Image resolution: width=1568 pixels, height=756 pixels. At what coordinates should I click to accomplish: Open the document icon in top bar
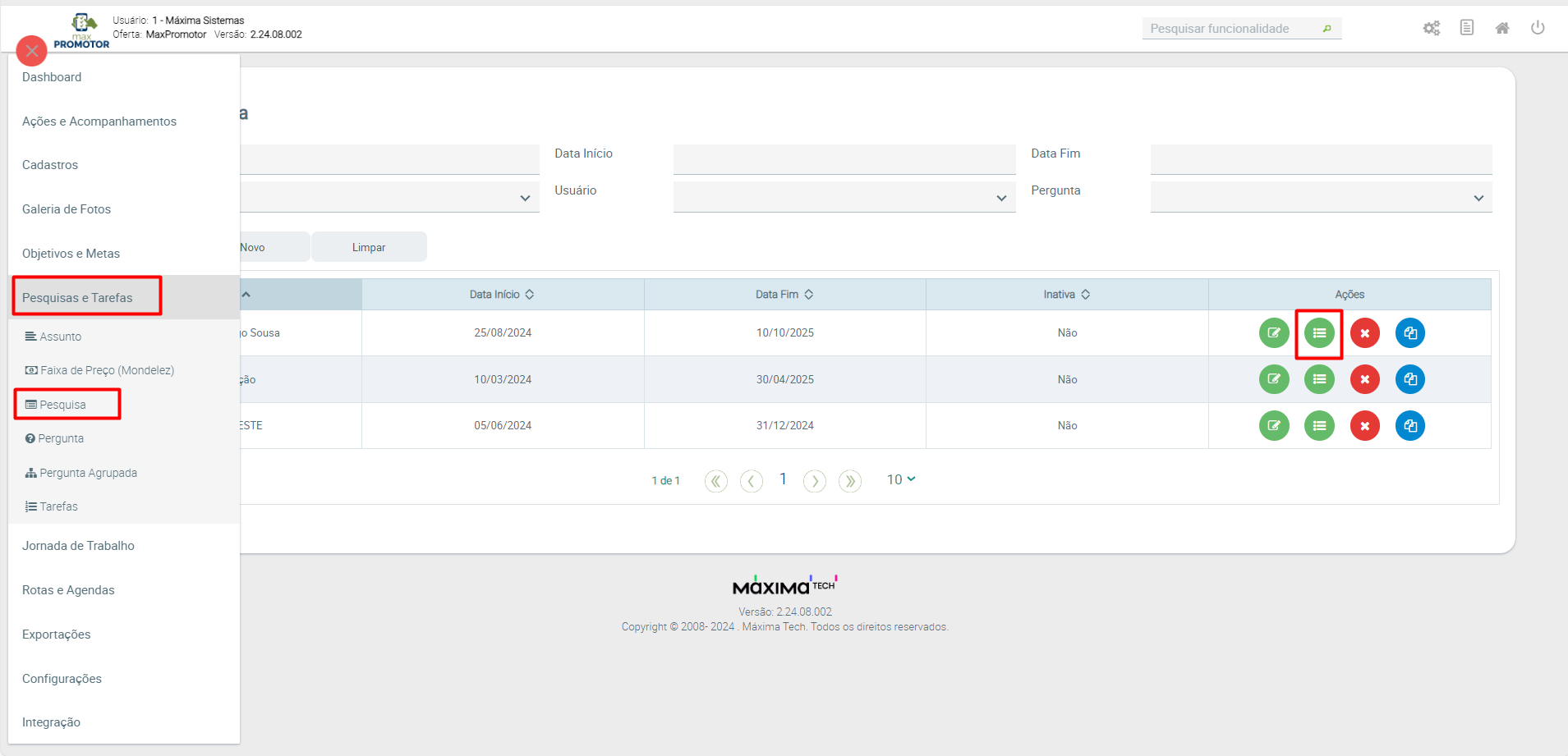[x=1467, y=28]
